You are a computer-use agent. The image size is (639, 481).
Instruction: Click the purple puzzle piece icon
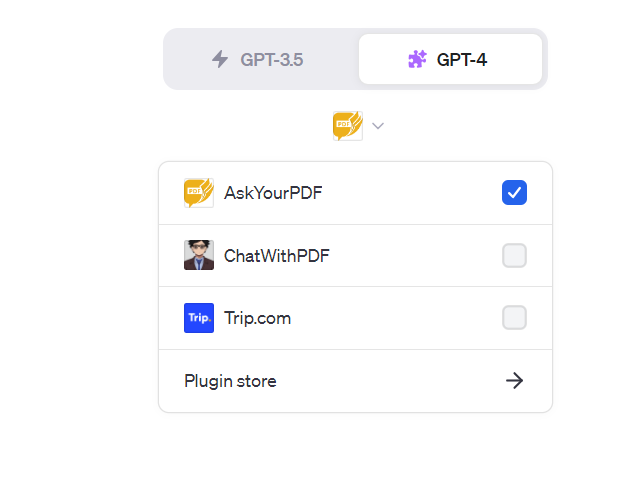click(x=417, y=59)
